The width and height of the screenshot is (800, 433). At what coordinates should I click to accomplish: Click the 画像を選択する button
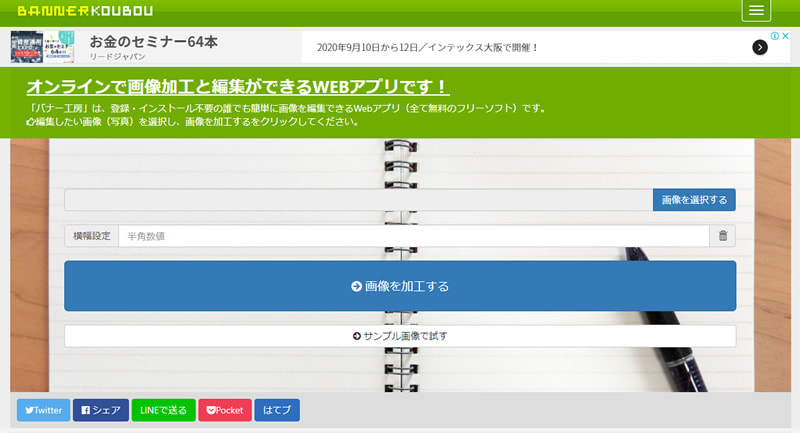pyautogui.click(x=694, y=200)
